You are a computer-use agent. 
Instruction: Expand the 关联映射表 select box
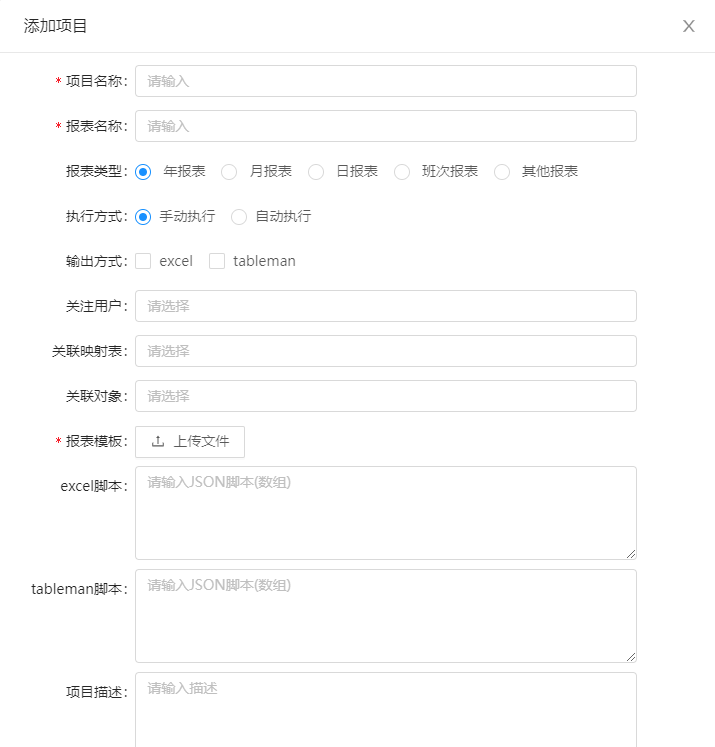pos(385,351)
